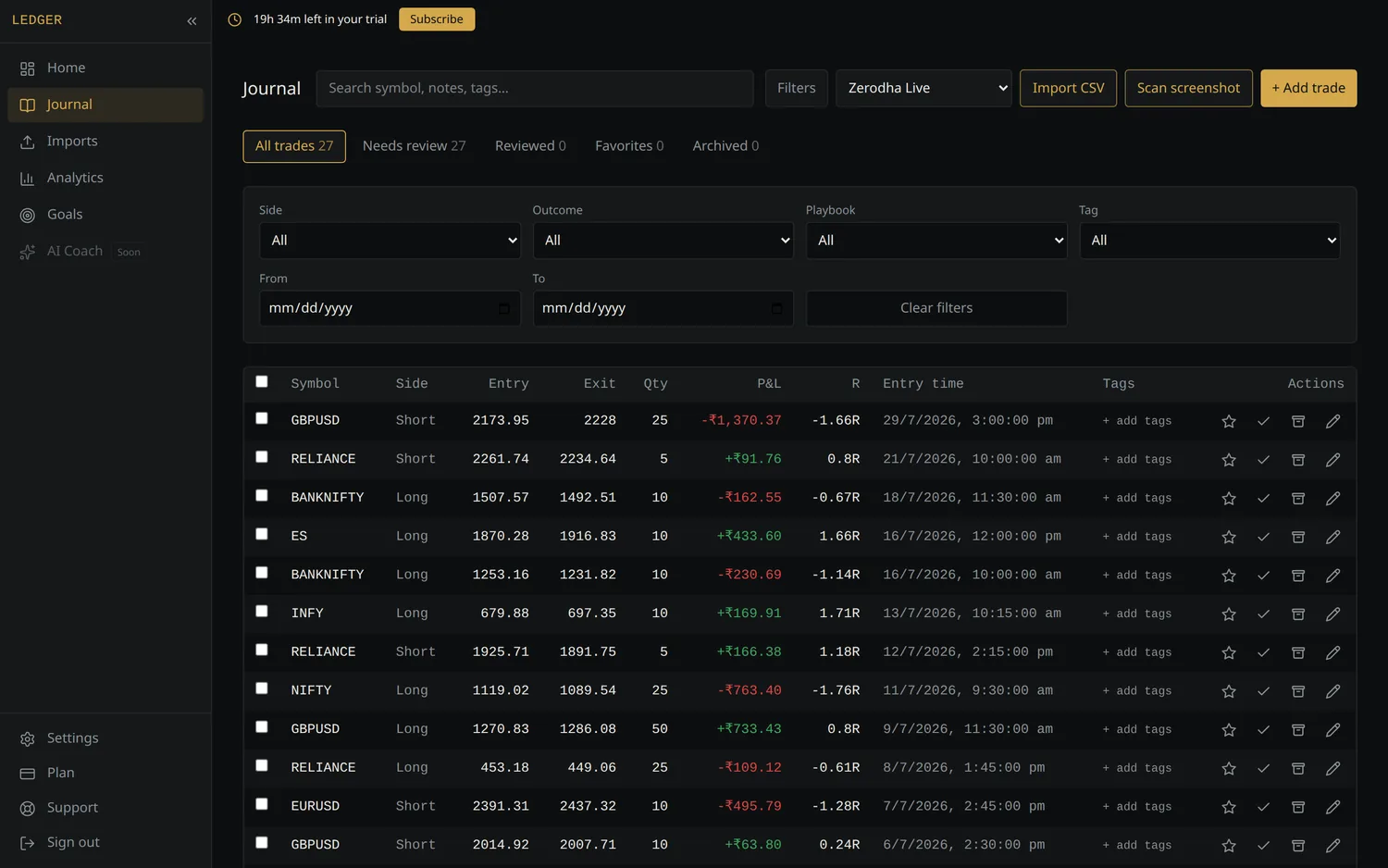Check the RELIANCE 453.18 row checkbox
The width and height of the screenshot is (1388, 868).
coord(262,765)
